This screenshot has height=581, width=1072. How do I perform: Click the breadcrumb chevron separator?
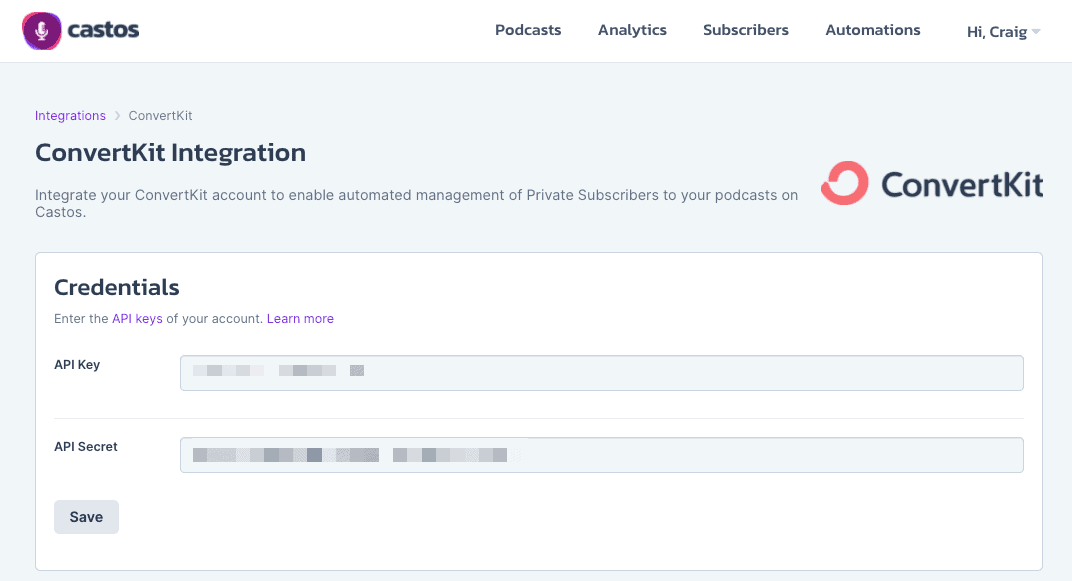[117, 116]
